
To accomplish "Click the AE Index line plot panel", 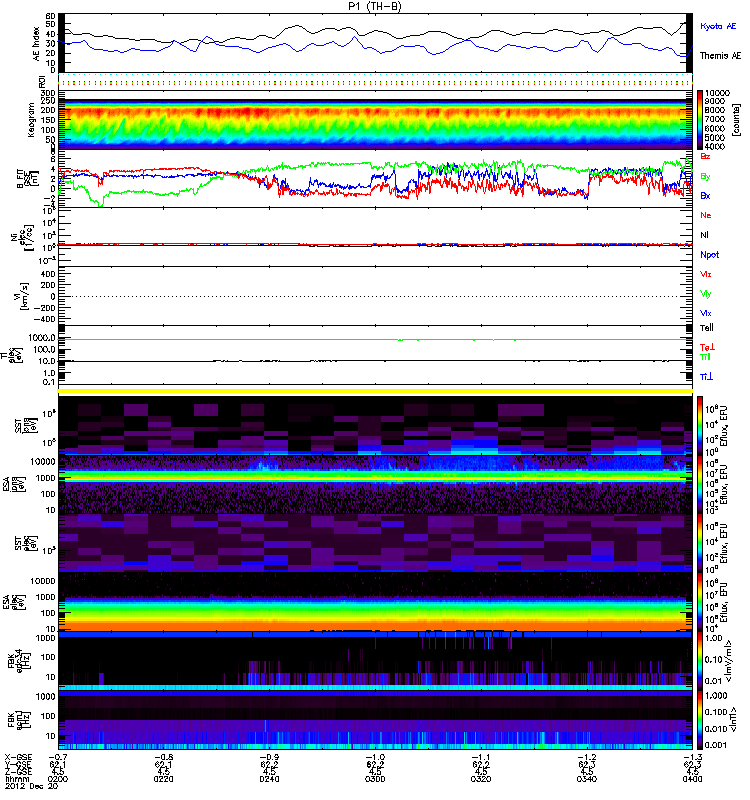I will [375, 43].
